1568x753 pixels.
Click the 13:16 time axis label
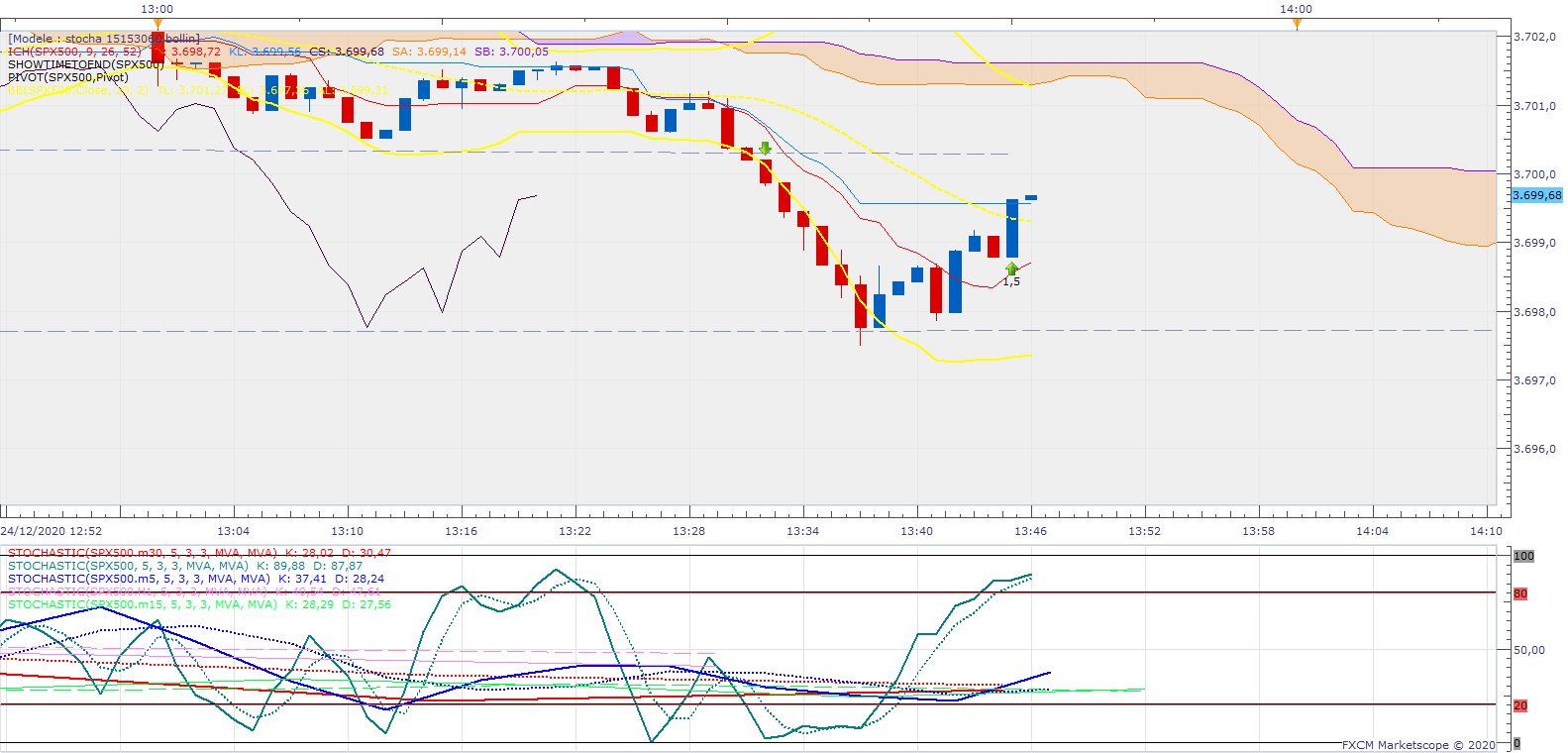461,531
